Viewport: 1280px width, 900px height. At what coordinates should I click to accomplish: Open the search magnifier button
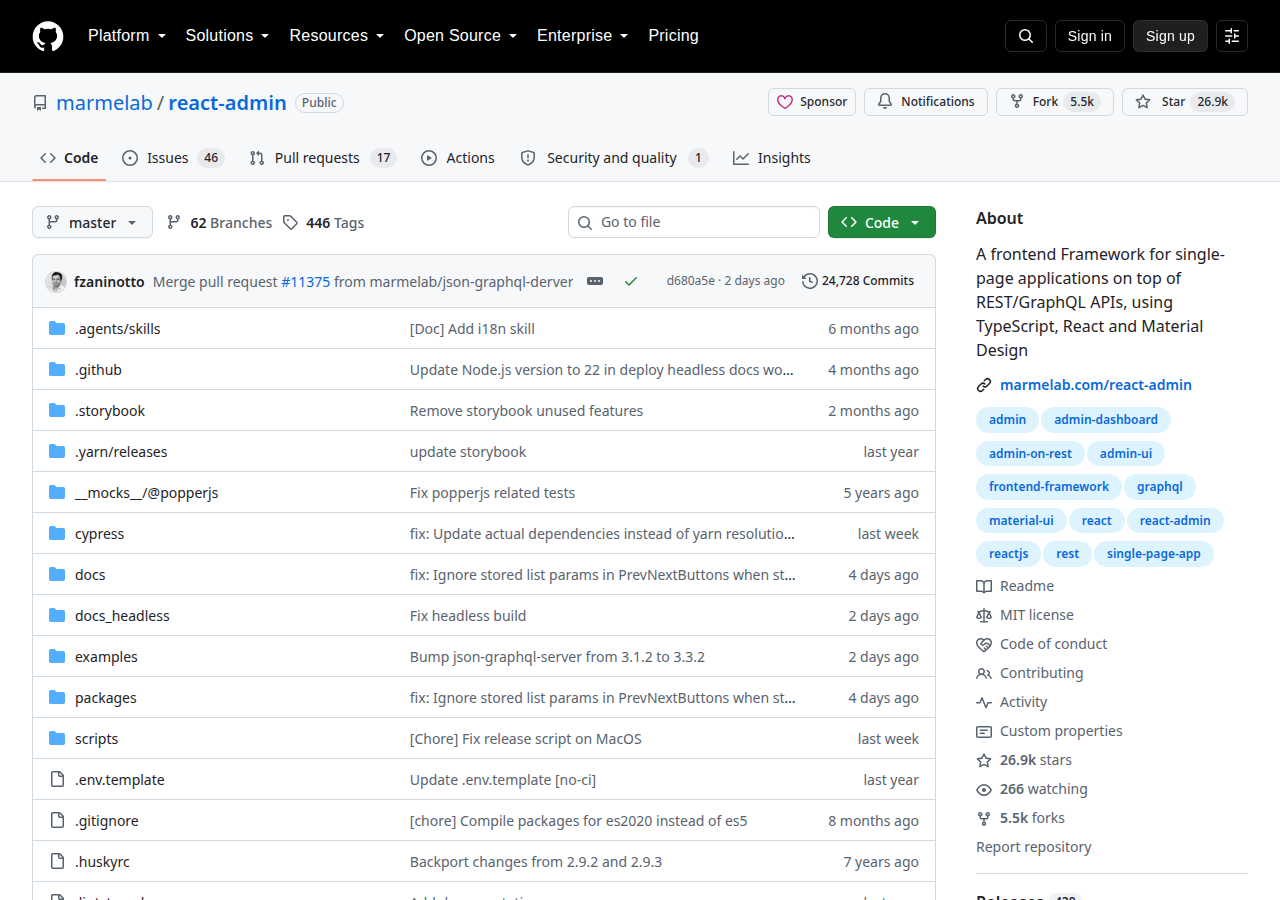click(x=1026, y=36)
